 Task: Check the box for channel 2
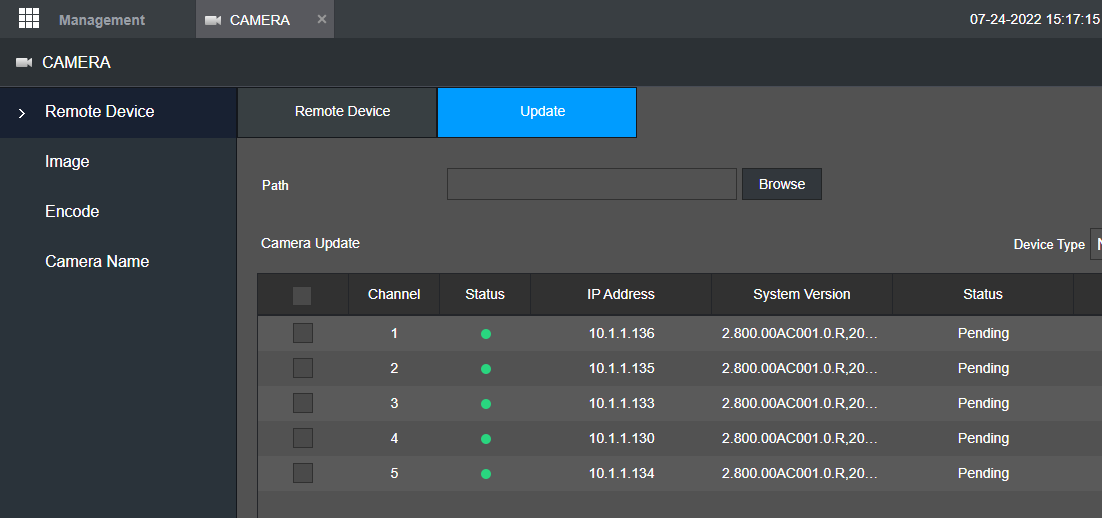[303, 368]
